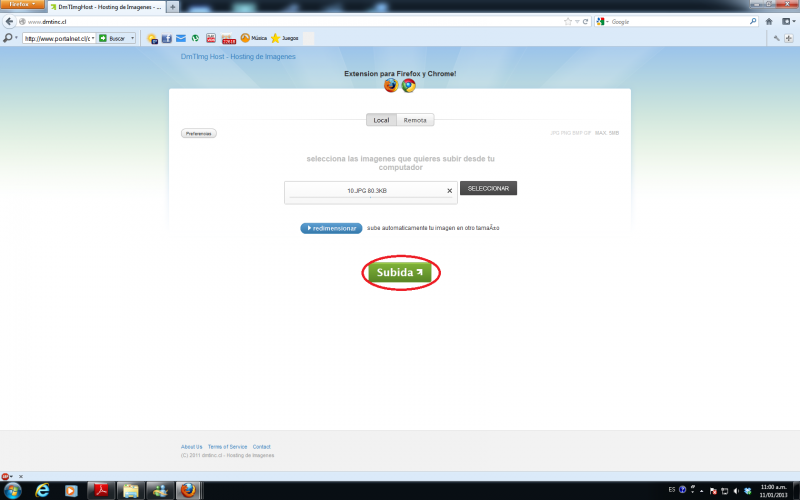Open the Buscar button dropdown arrow

coord(133,38)
